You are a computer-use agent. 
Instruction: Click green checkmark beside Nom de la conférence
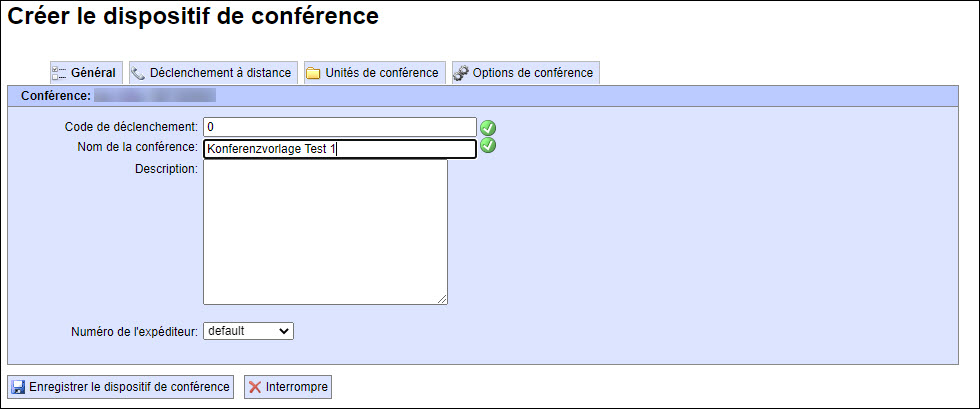click(x=488, y=146)
